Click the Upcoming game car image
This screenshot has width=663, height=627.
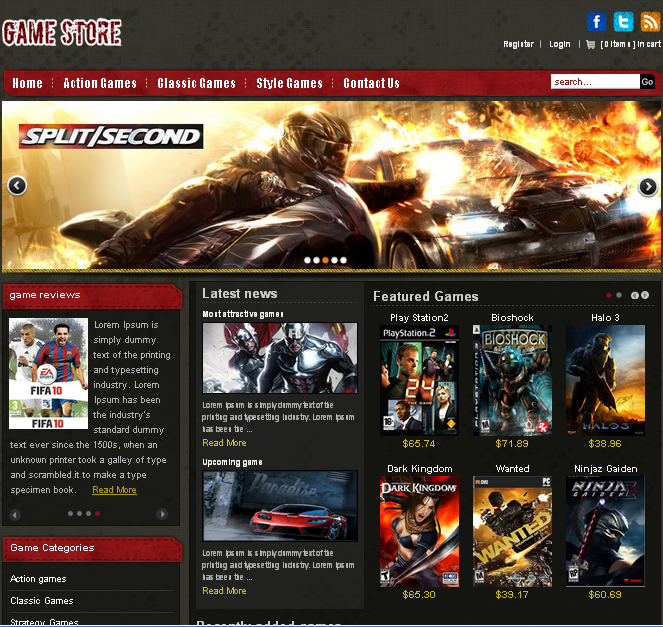click(x=280, y=506)
